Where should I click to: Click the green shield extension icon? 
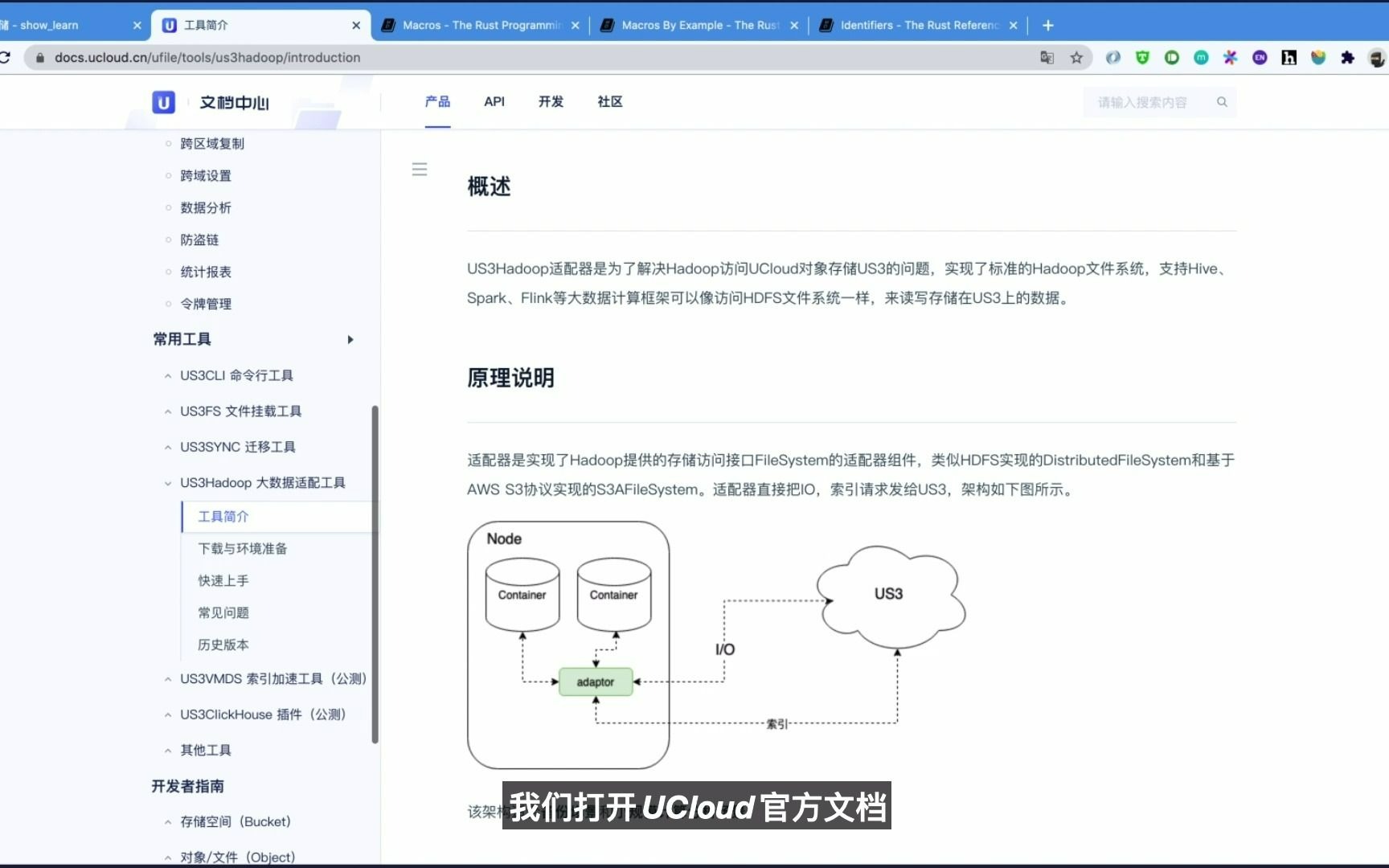point(1142,58)
